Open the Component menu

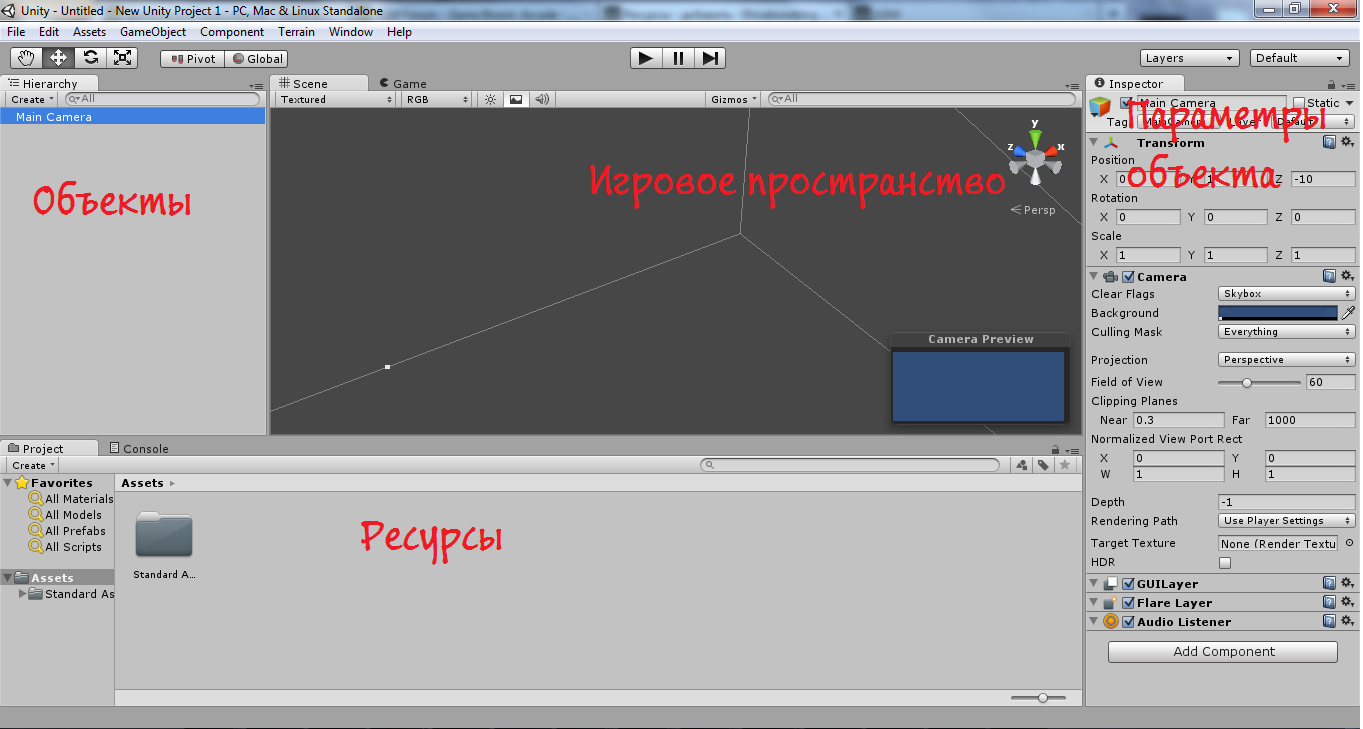pyautogui.click(x=232, y=32)
